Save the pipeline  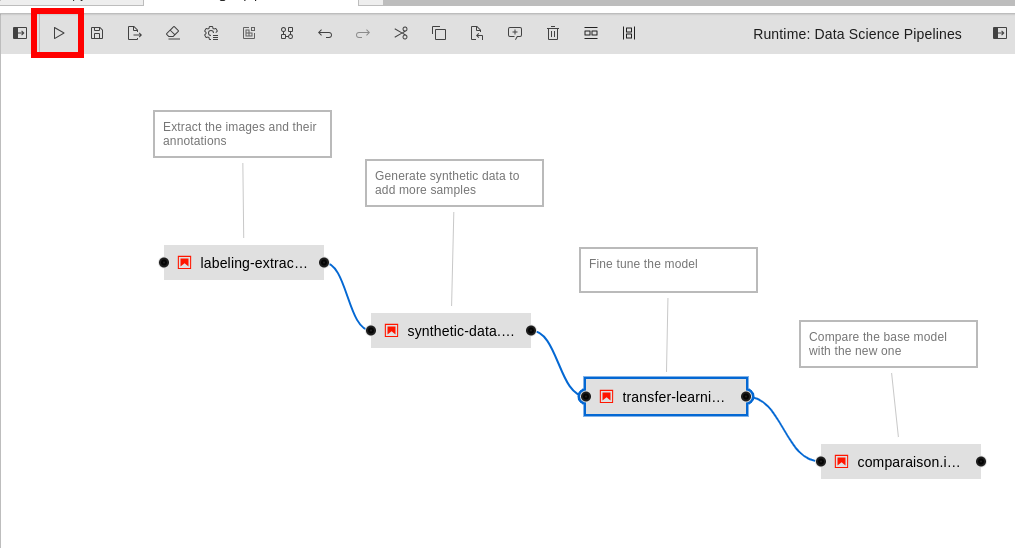coord(97,33)
